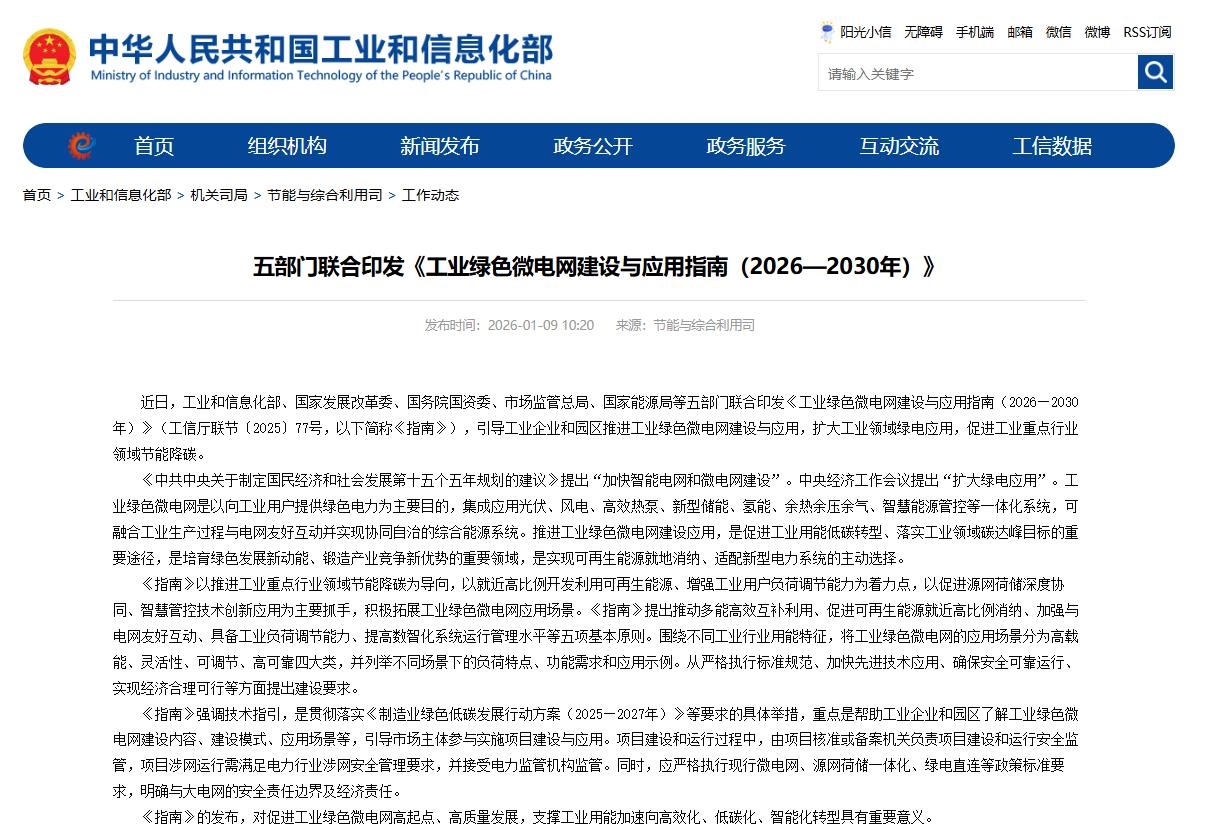Open the 组织机构 navigation menu
This screenshot has width=1205, height=838.
(x=287, y=146)
